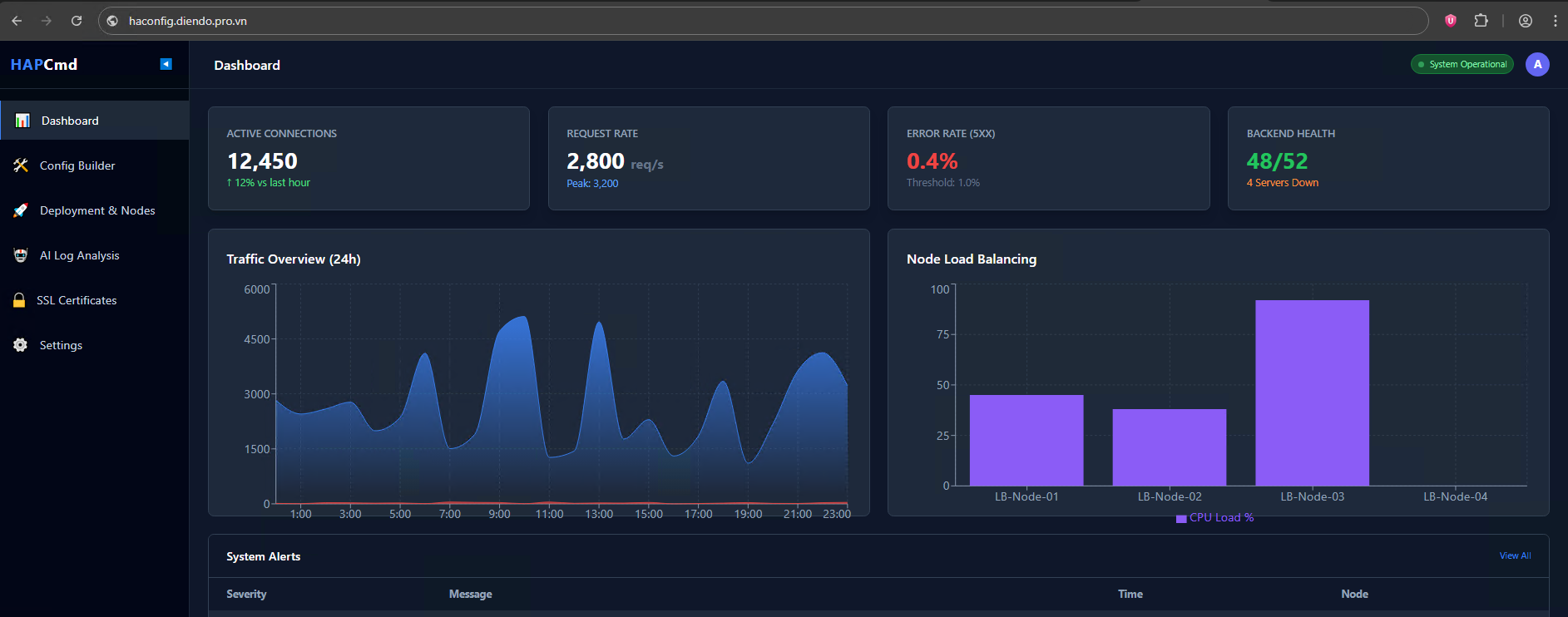The width and height of the screenshot is (1568, 617).
Task: Open the user avatar 'A' menu
Action: (1536, 64)
